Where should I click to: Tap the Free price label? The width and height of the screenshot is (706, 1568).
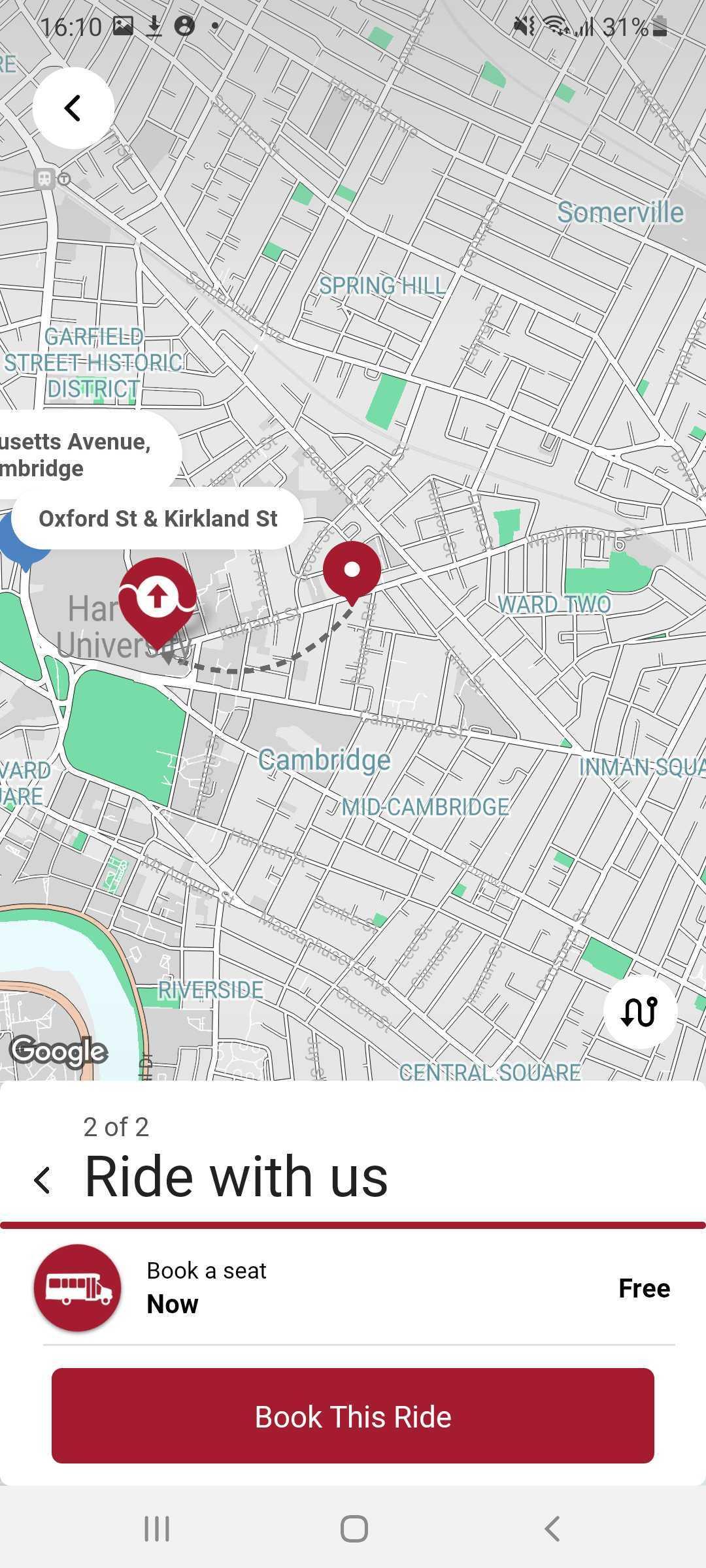(x=644, y=1288)
